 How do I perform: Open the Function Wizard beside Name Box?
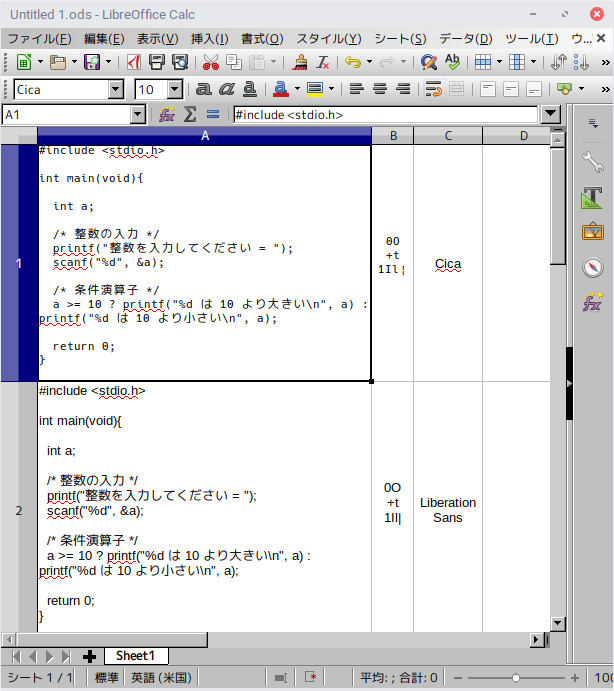coord(167,115)
